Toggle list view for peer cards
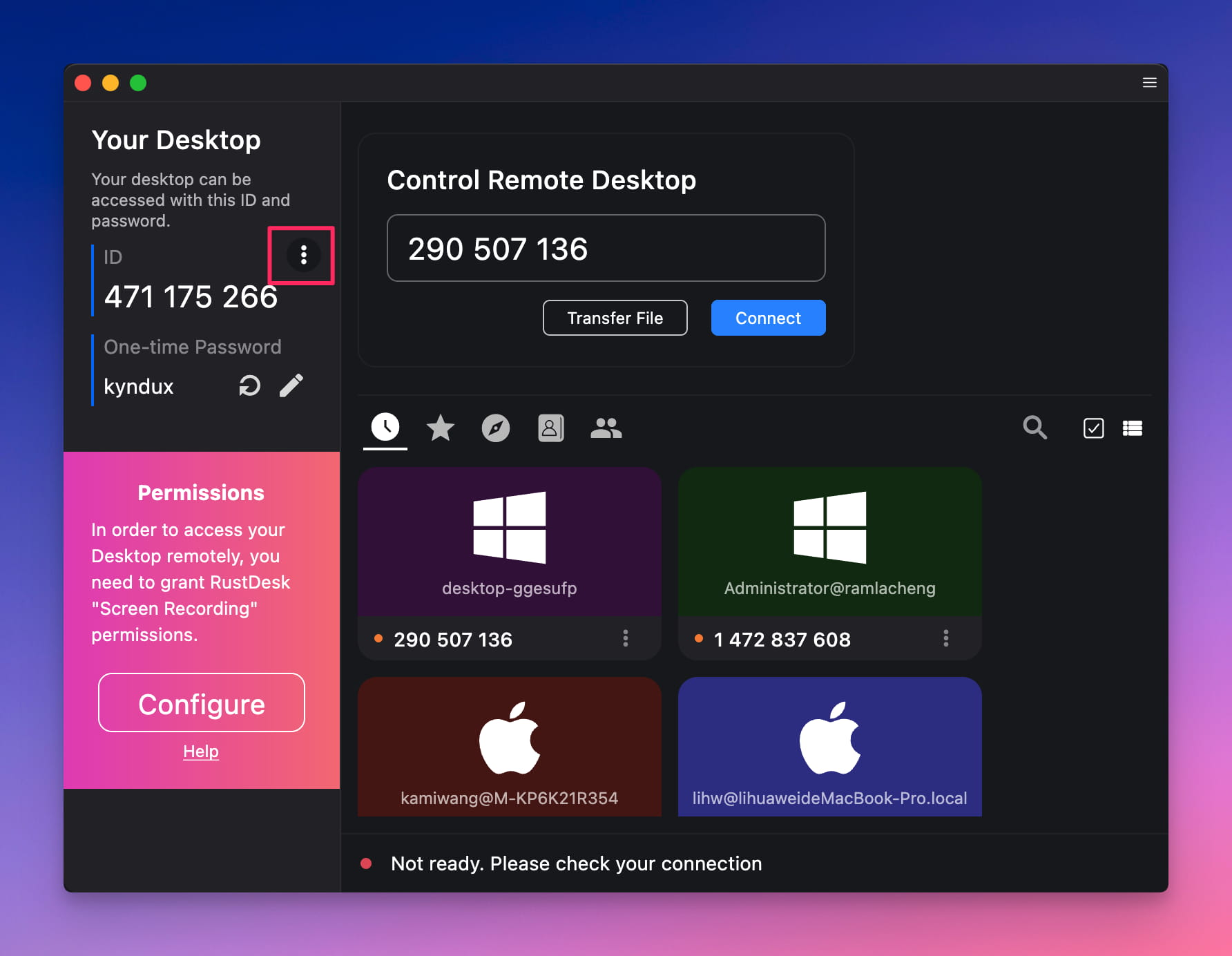This screenshot has width=1232, height=956. click(1133, 428)
